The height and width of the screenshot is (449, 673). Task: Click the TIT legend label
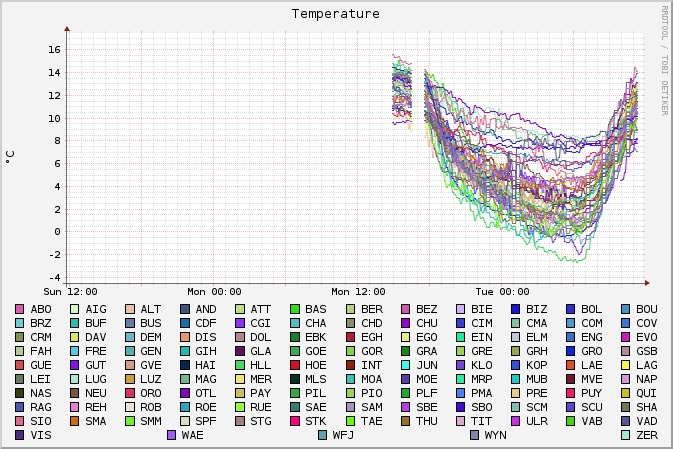click(482, 421)
